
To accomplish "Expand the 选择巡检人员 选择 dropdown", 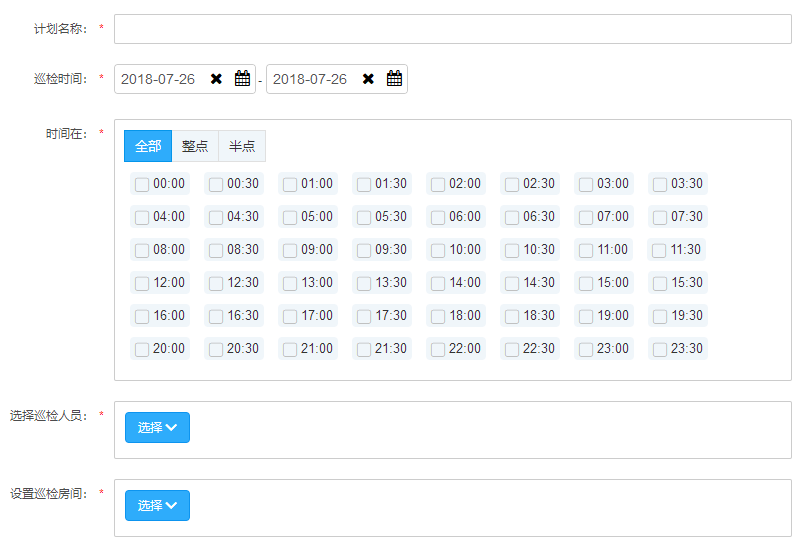I will (x=157, y=428).
